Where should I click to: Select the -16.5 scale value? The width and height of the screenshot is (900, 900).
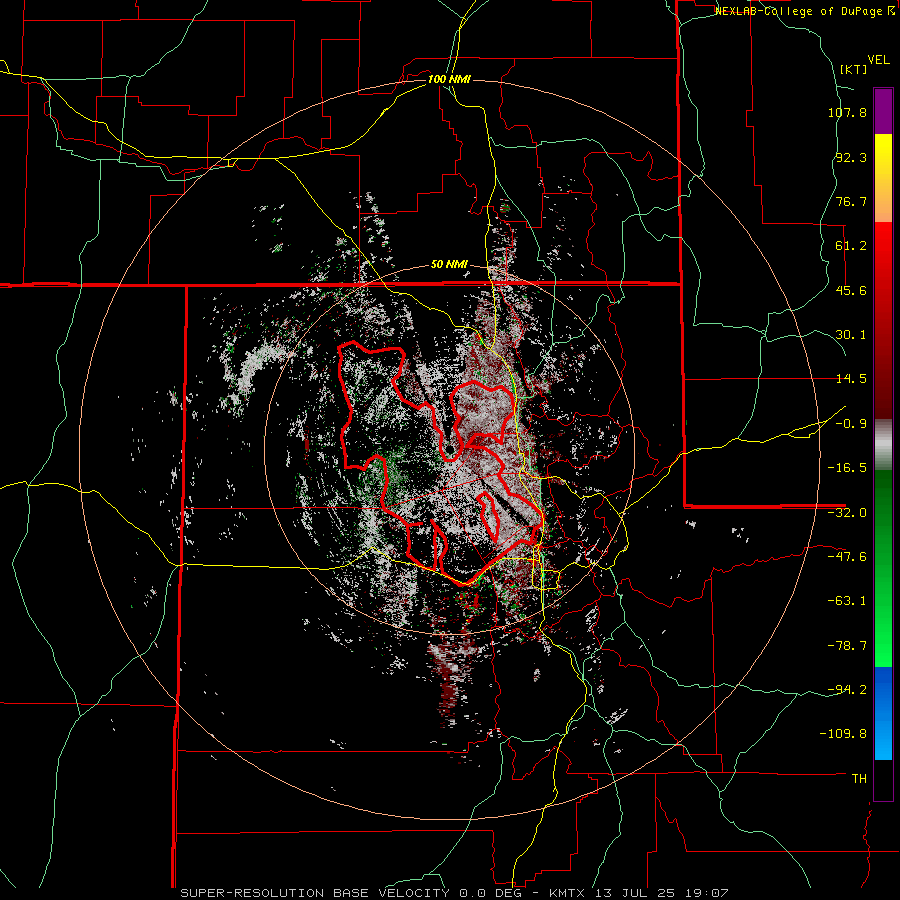coord(847,468)
